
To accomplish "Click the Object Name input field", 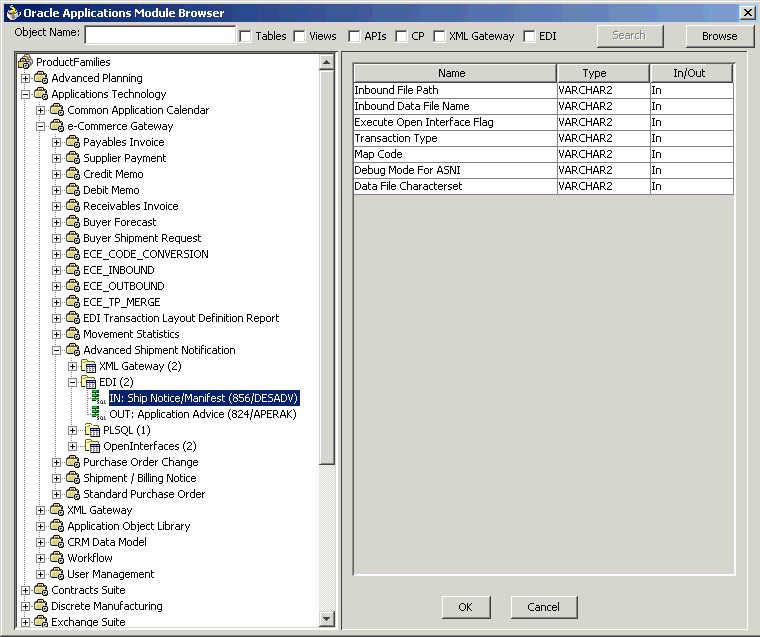I will click(x=160, y=35).
